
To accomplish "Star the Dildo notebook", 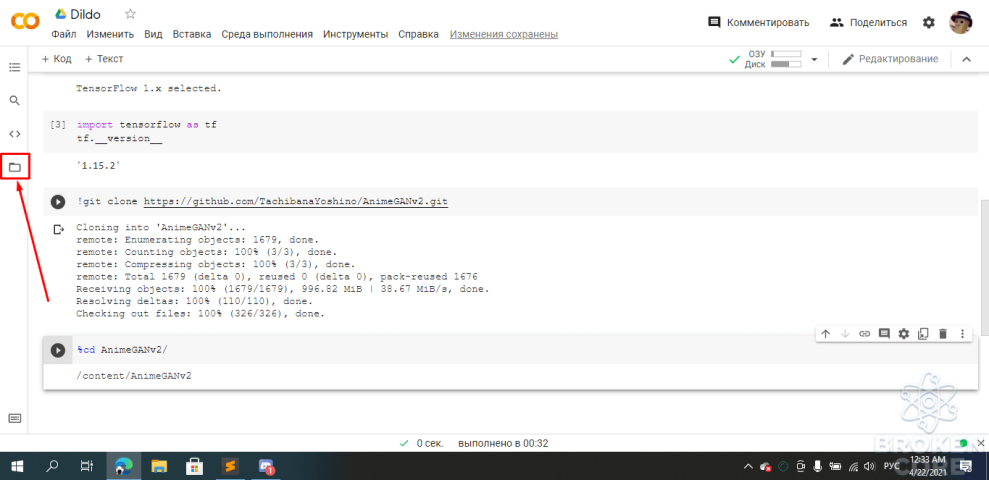I will [130, 13].
